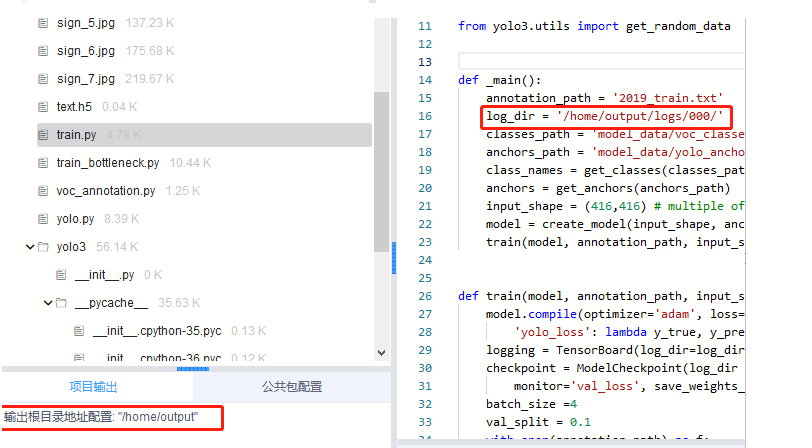Viewport: 812px width, 448px height.
Task: Open __init__.py inside yolo3
Action: click(105, 274)
